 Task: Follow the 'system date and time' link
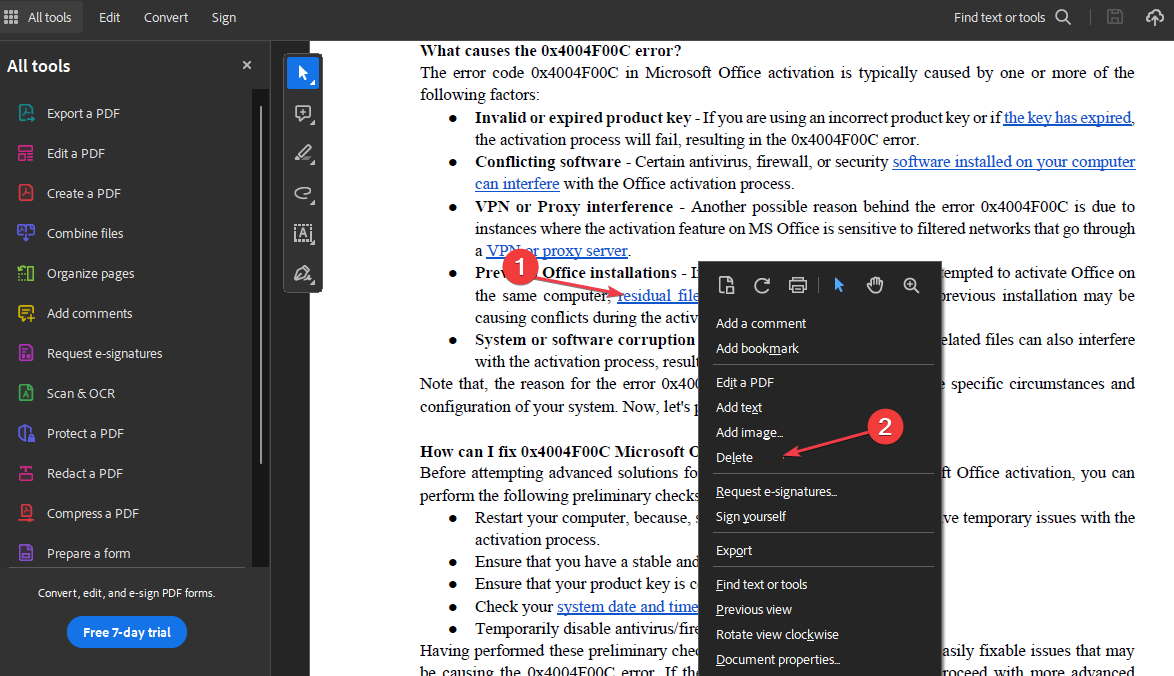pos(627,606)
